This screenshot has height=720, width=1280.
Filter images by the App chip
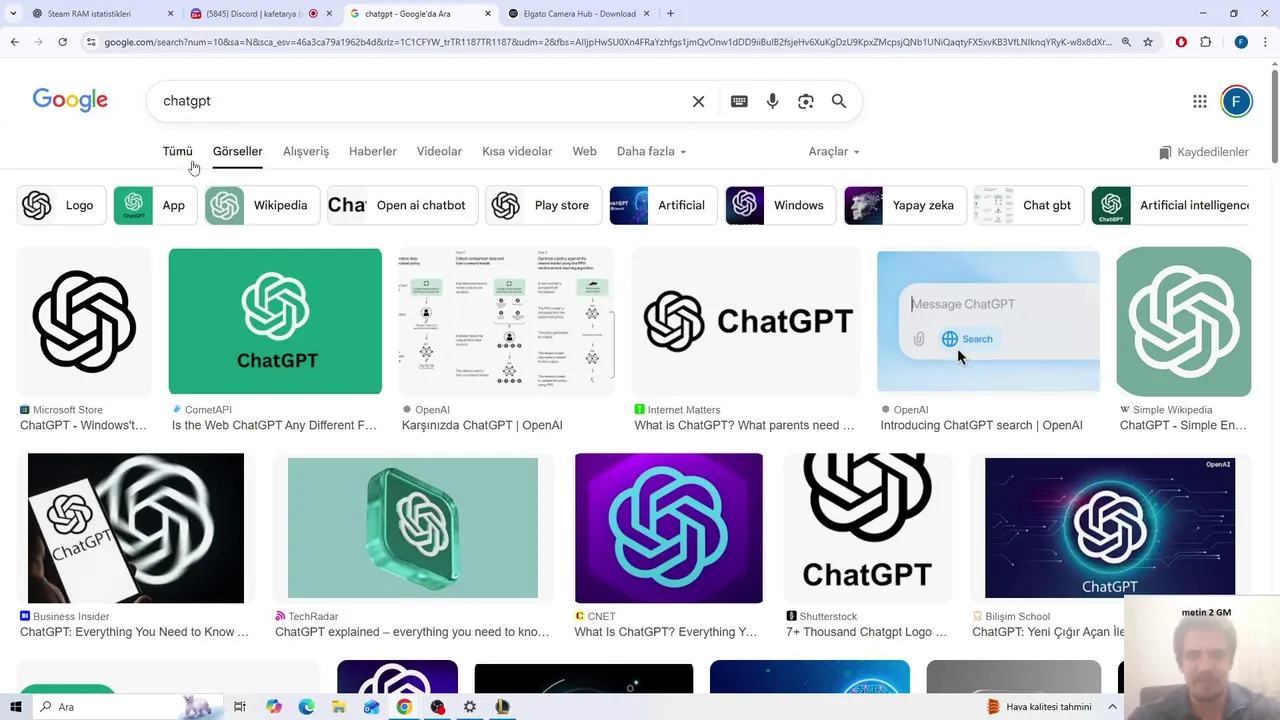click(154, 205)
